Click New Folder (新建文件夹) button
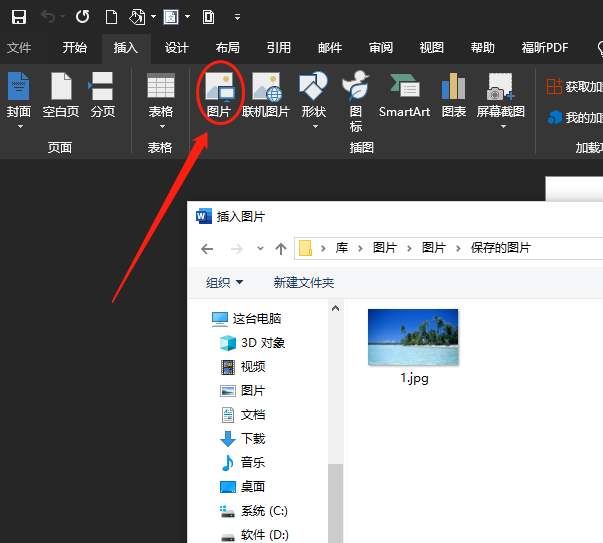 coord(304,283)
